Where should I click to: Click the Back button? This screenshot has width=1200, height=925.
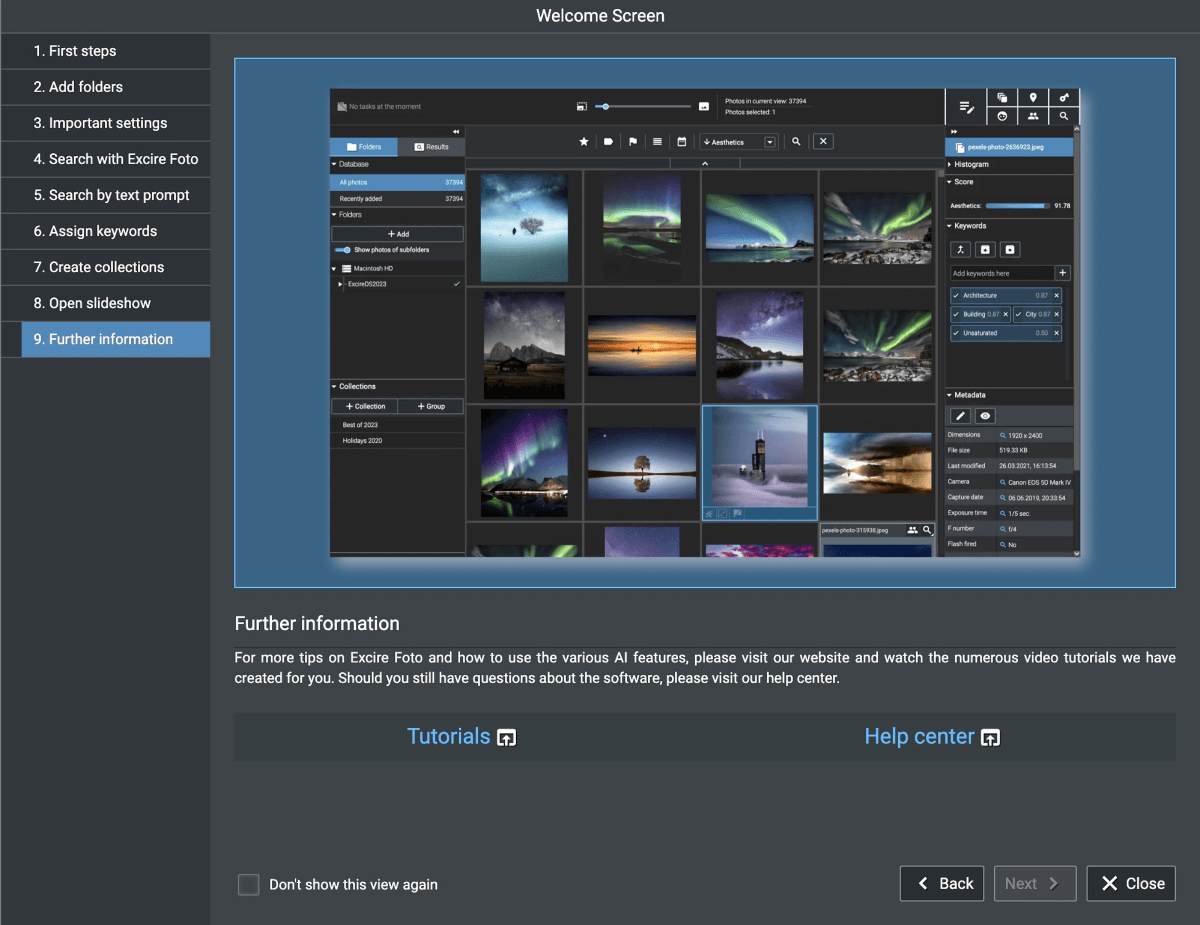(x=941, y=883)
